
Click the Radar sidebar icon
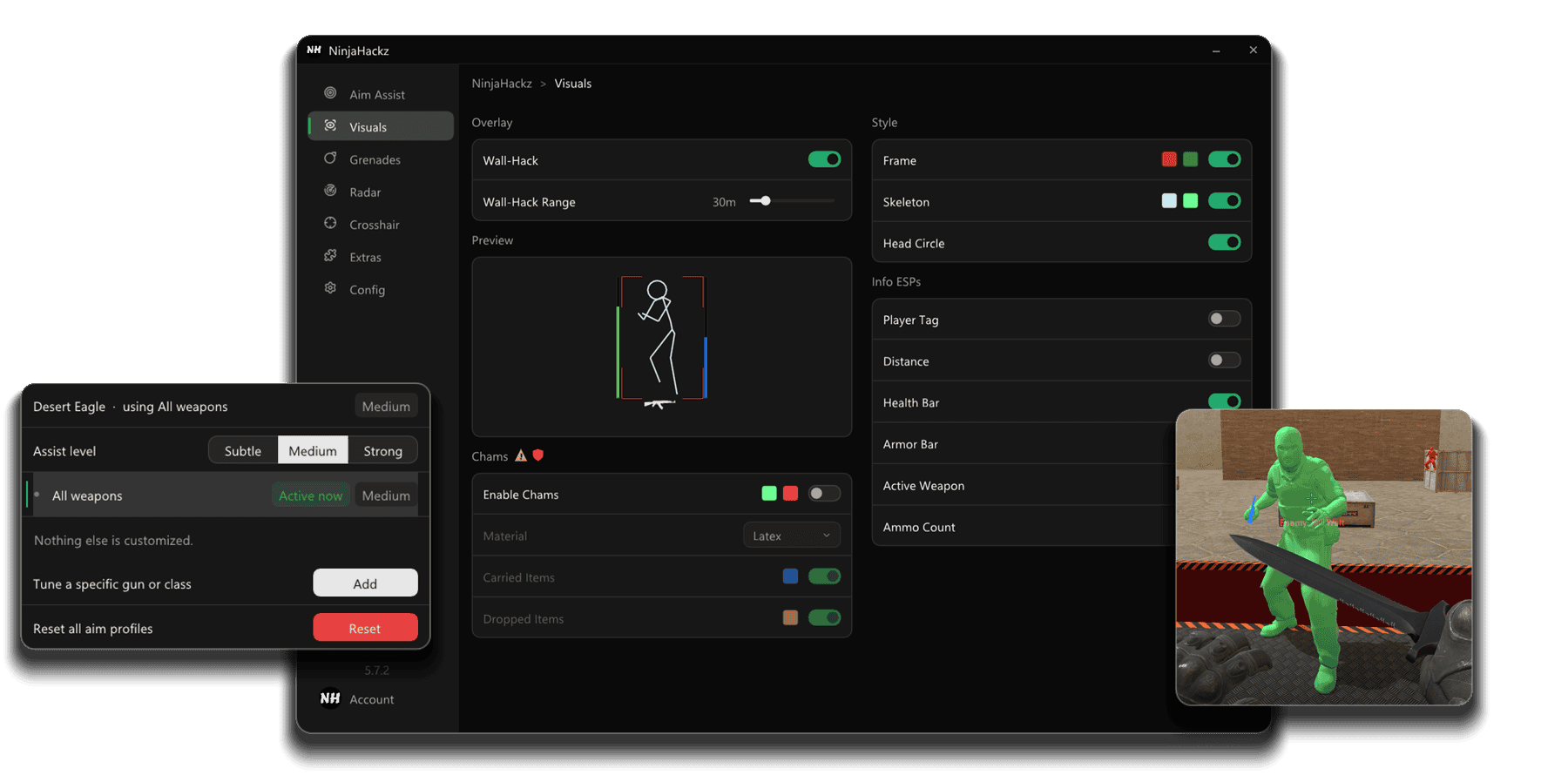click(x=330, y=191)
